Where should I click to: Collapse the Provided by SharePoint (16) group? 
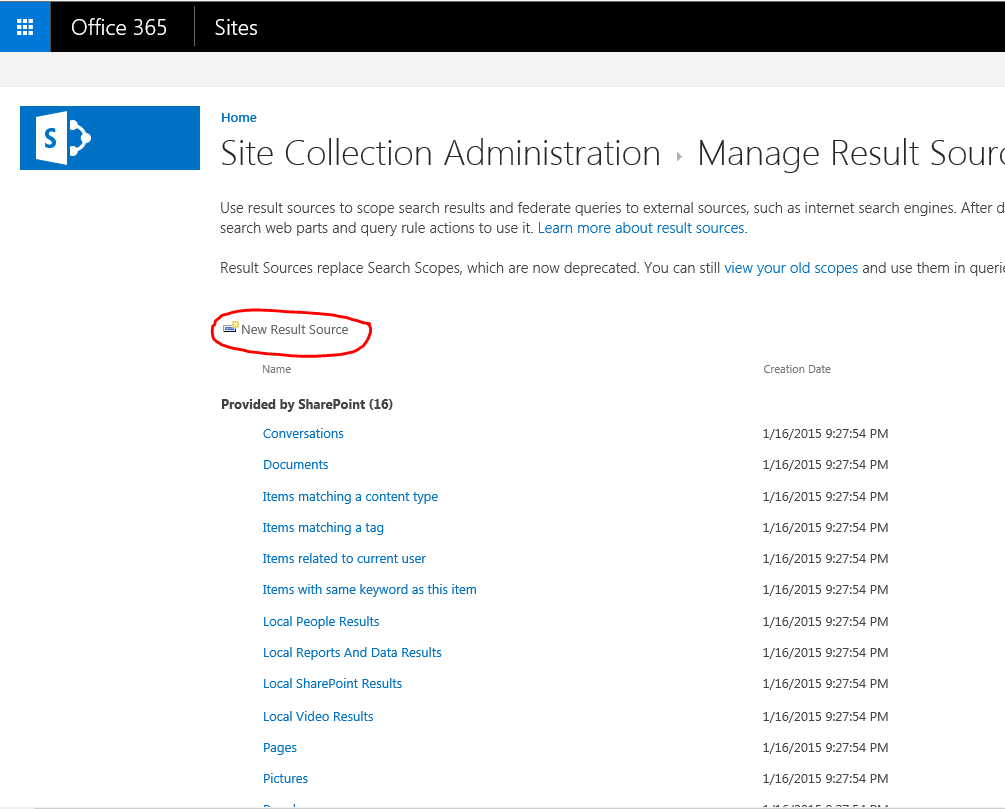pyautogui.click(x=306, y=404)
